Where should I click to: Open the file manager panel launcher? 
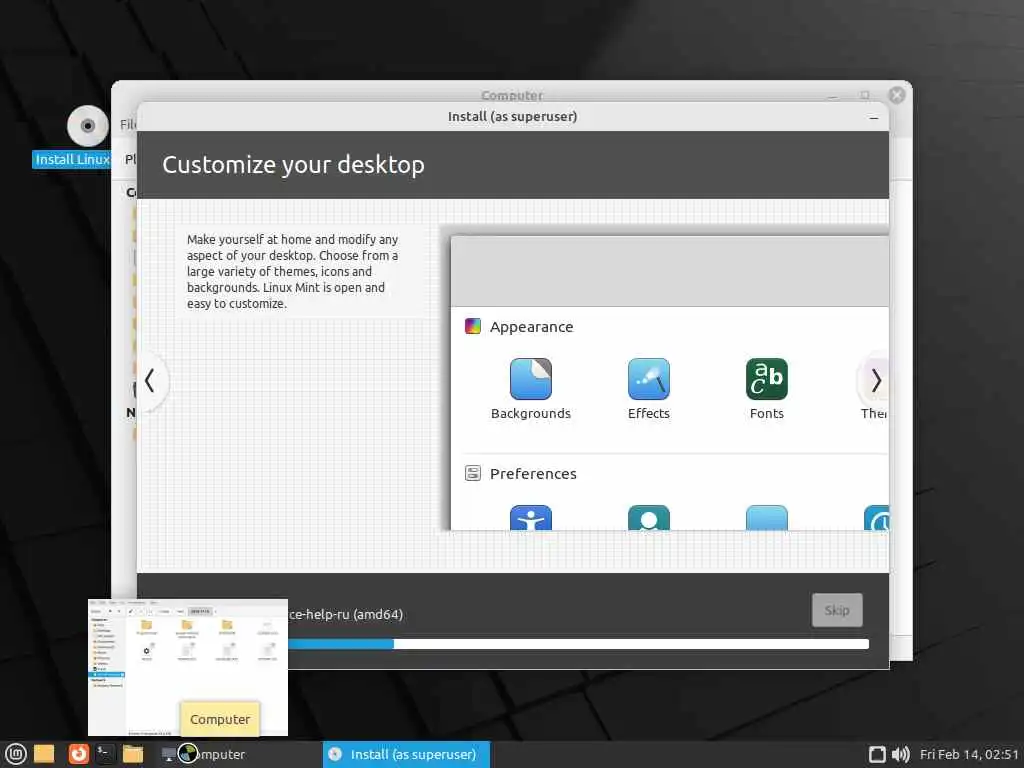tap(133, 754)
